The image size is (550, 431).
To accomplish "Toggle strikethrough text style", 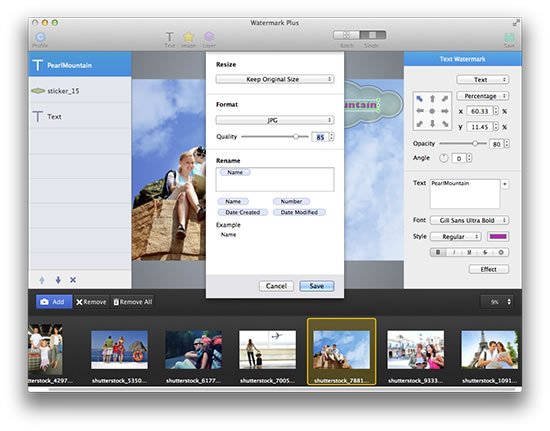I will [x=485, y=252].
